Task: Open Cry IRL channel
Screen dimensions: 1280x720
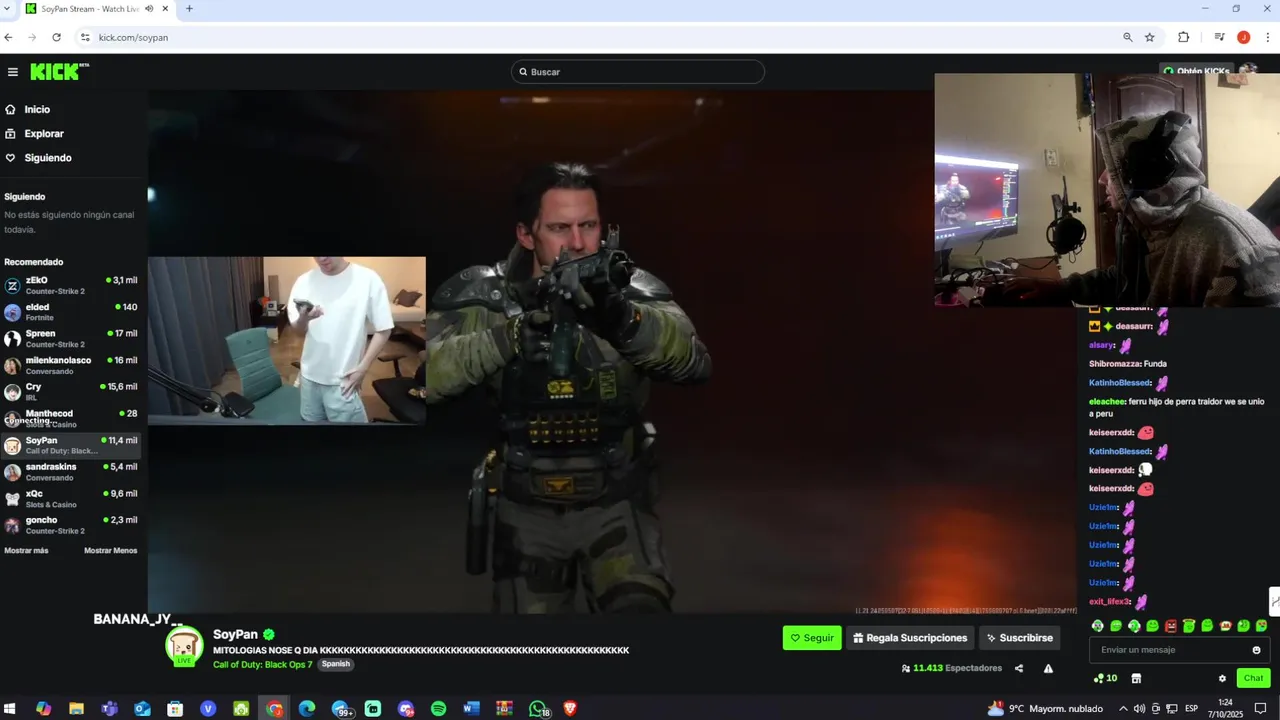Action: point(71,392)
